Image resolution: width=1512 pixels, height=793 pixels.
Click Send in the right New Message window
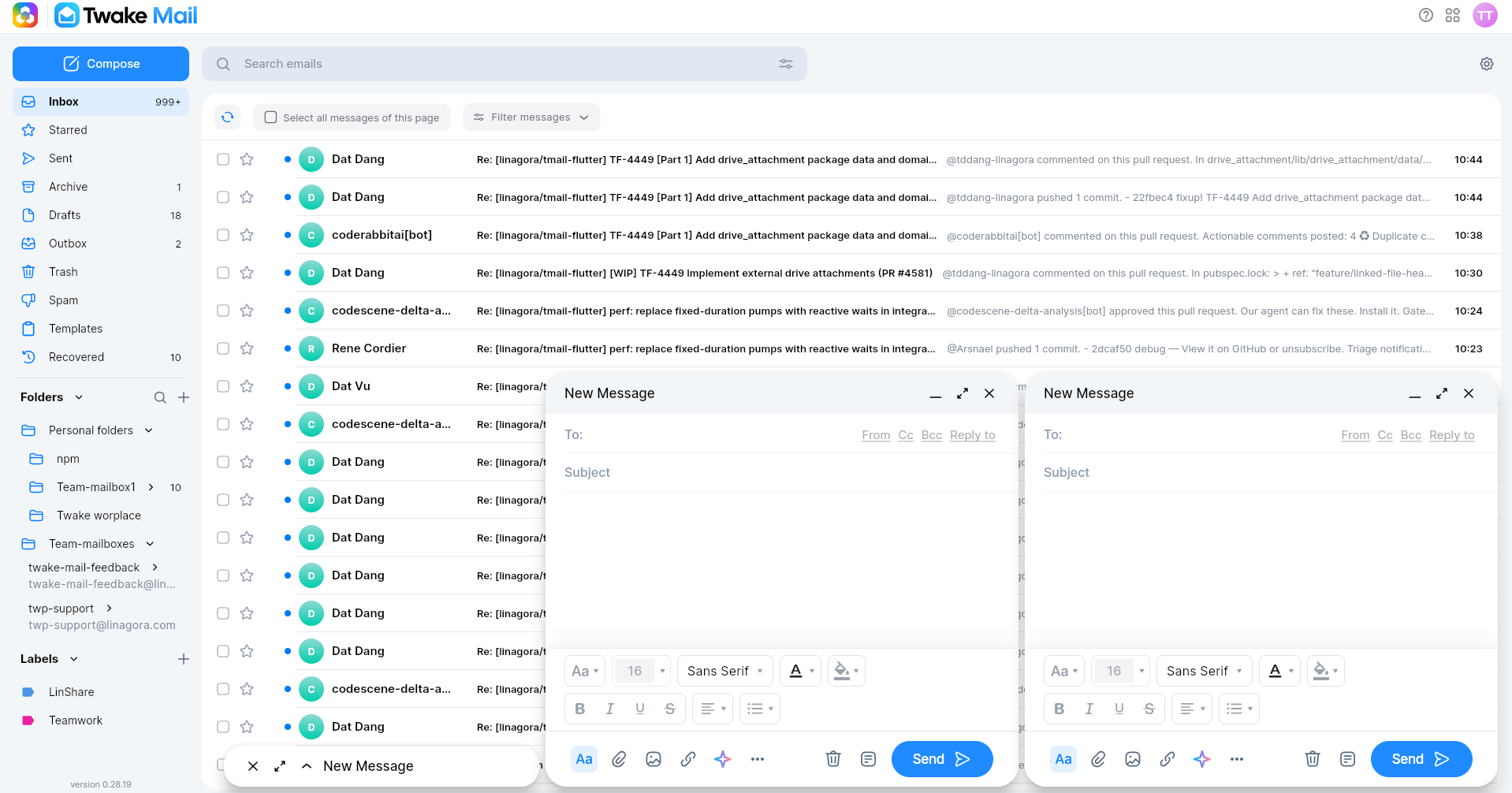coord(1421,759)
